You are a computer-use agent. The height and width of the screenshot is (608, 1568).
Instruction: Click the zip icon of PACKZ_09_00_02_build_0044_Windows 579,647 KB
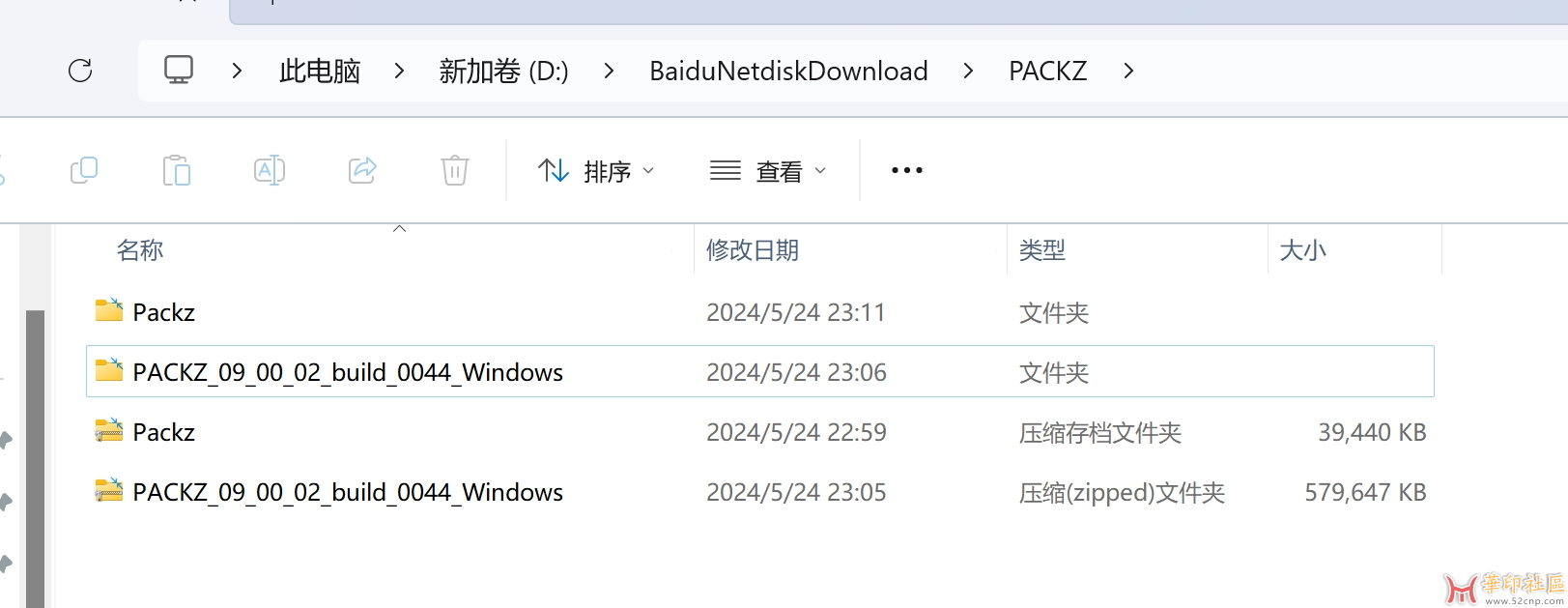pyautogui.click(x=109, y=490)
